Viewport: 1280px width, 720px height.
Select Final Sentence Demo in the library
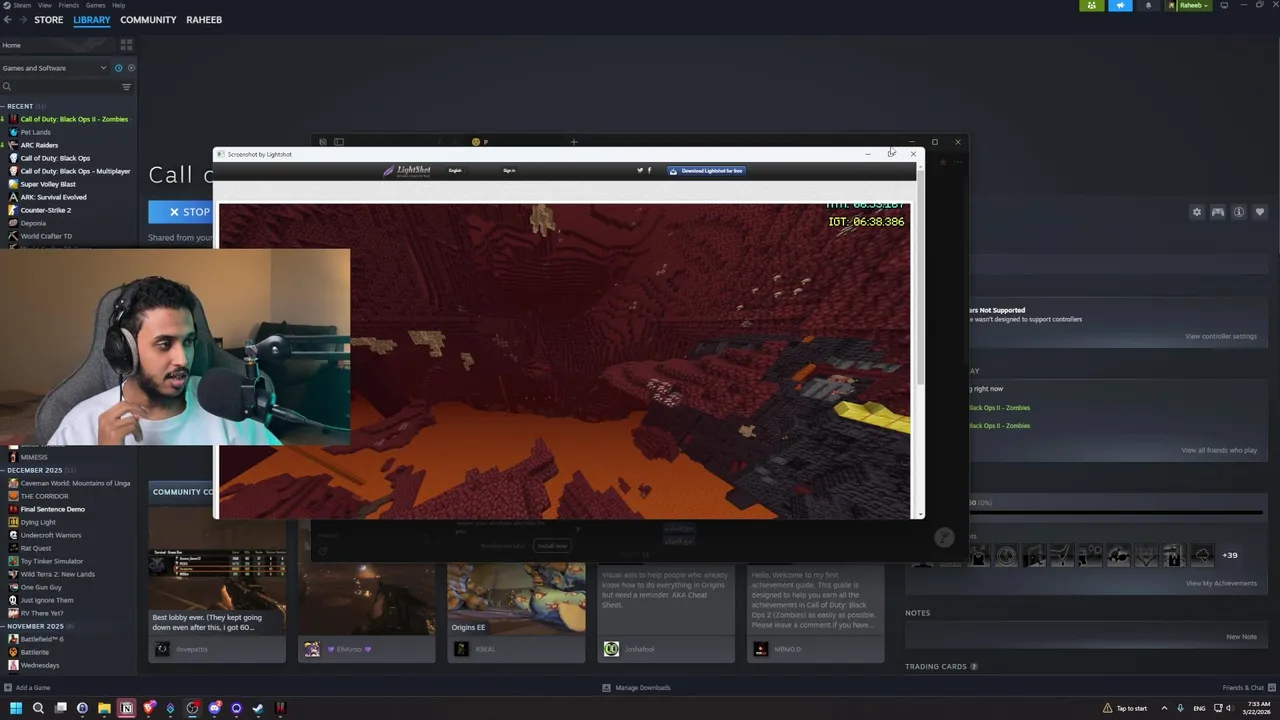pyautogui.click(x=52, y=509)
